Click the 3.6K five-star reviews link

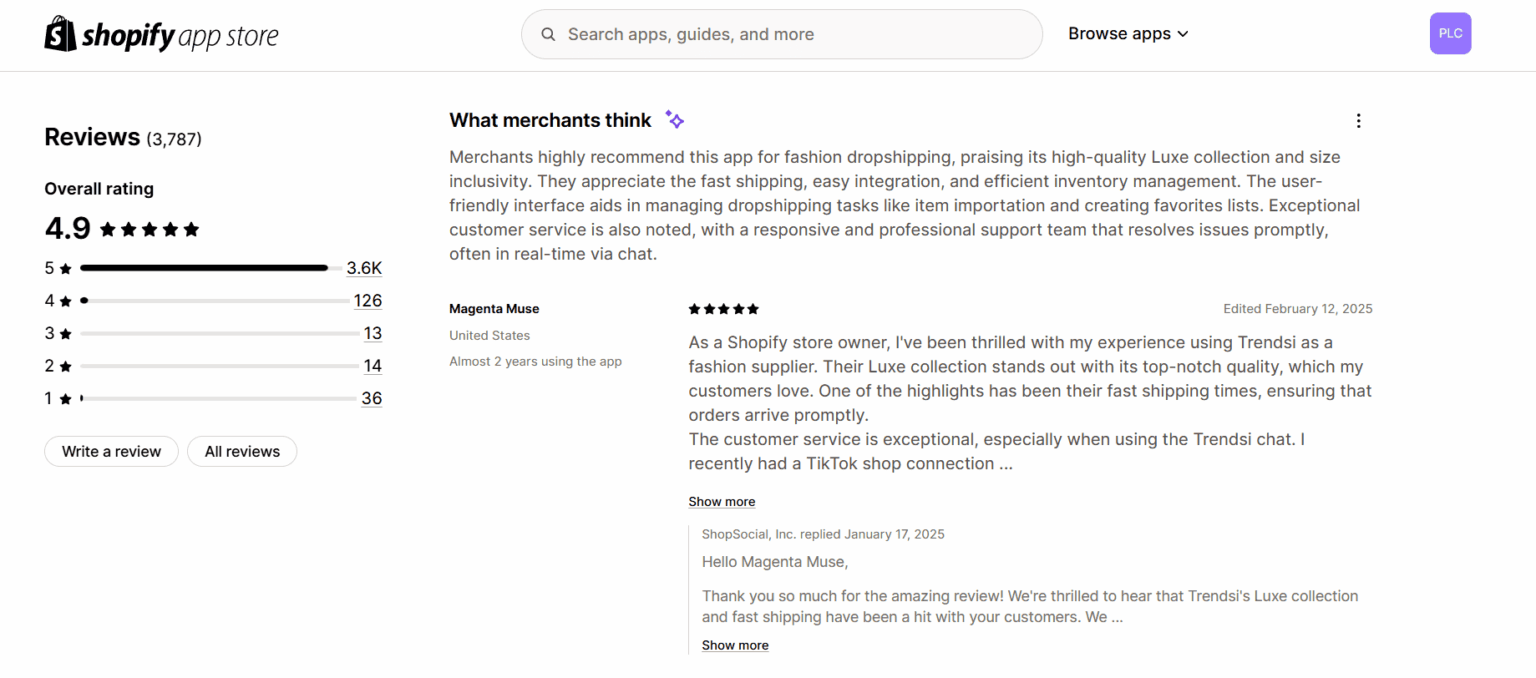[x=364, y=267]
